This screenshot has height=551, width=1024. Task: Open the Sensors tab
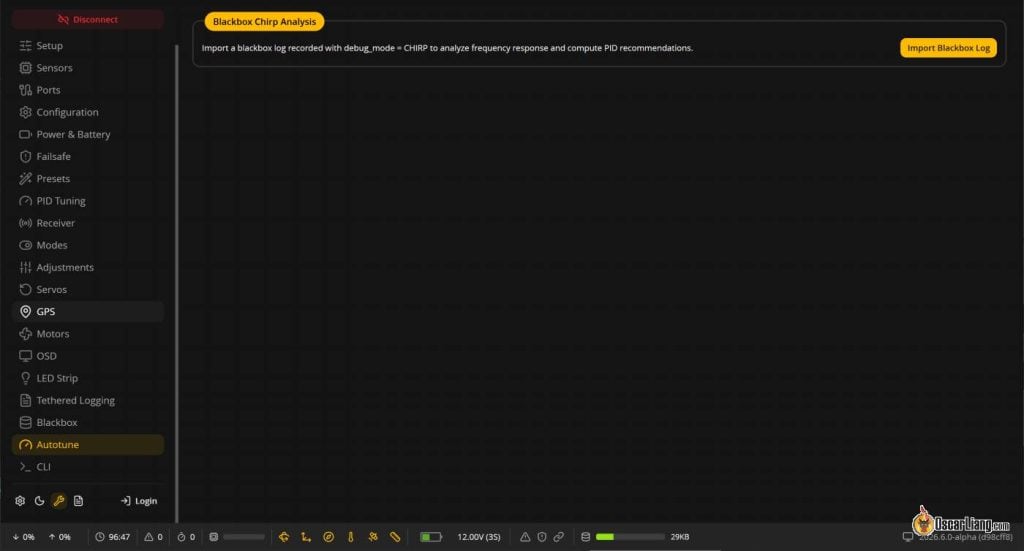coord(88,68)
